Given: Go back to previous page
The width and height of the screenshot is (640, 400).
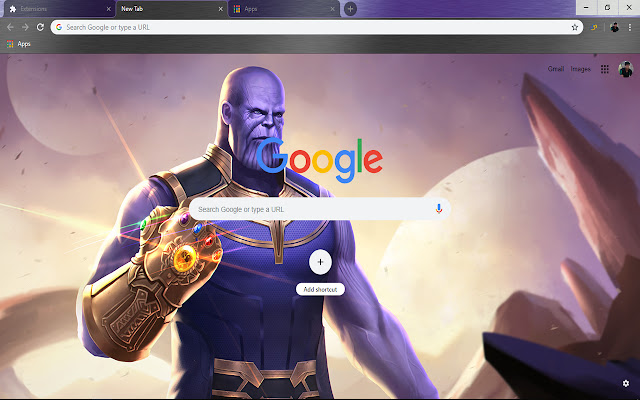Looking at the screenshot, I should coord(10,27).
